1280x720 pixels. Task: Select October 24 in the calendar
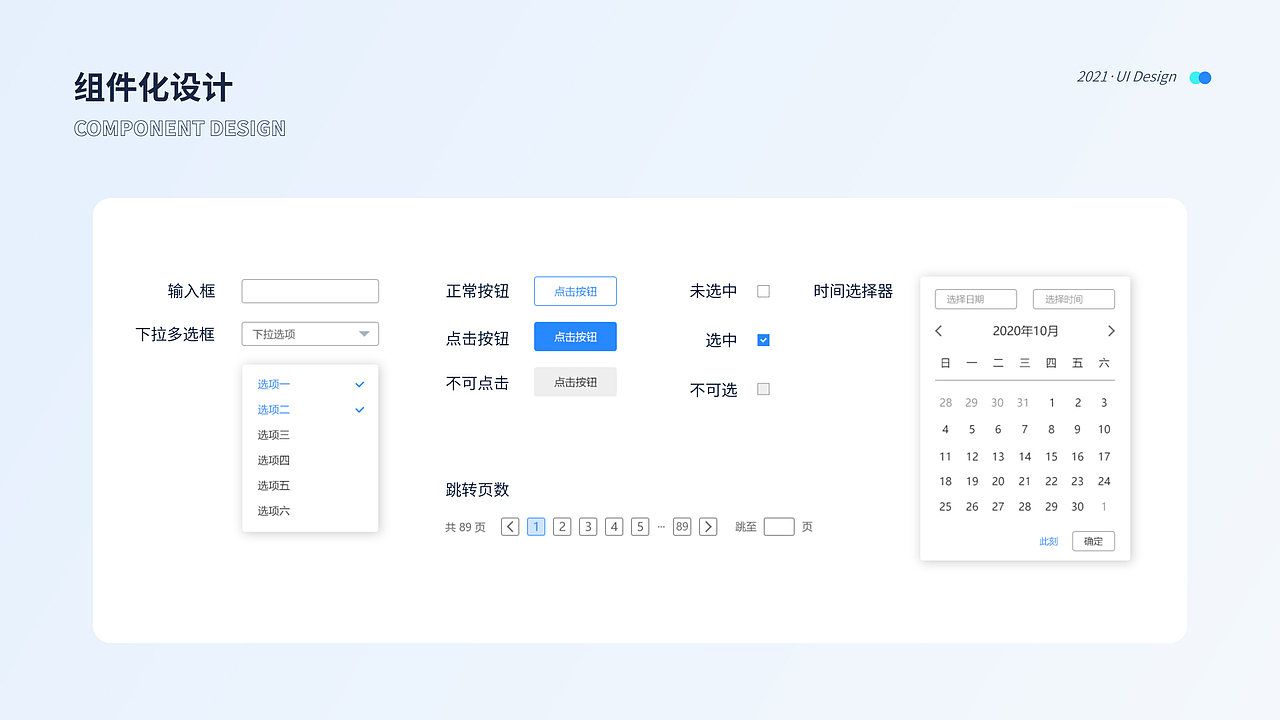click(1104, 481)
